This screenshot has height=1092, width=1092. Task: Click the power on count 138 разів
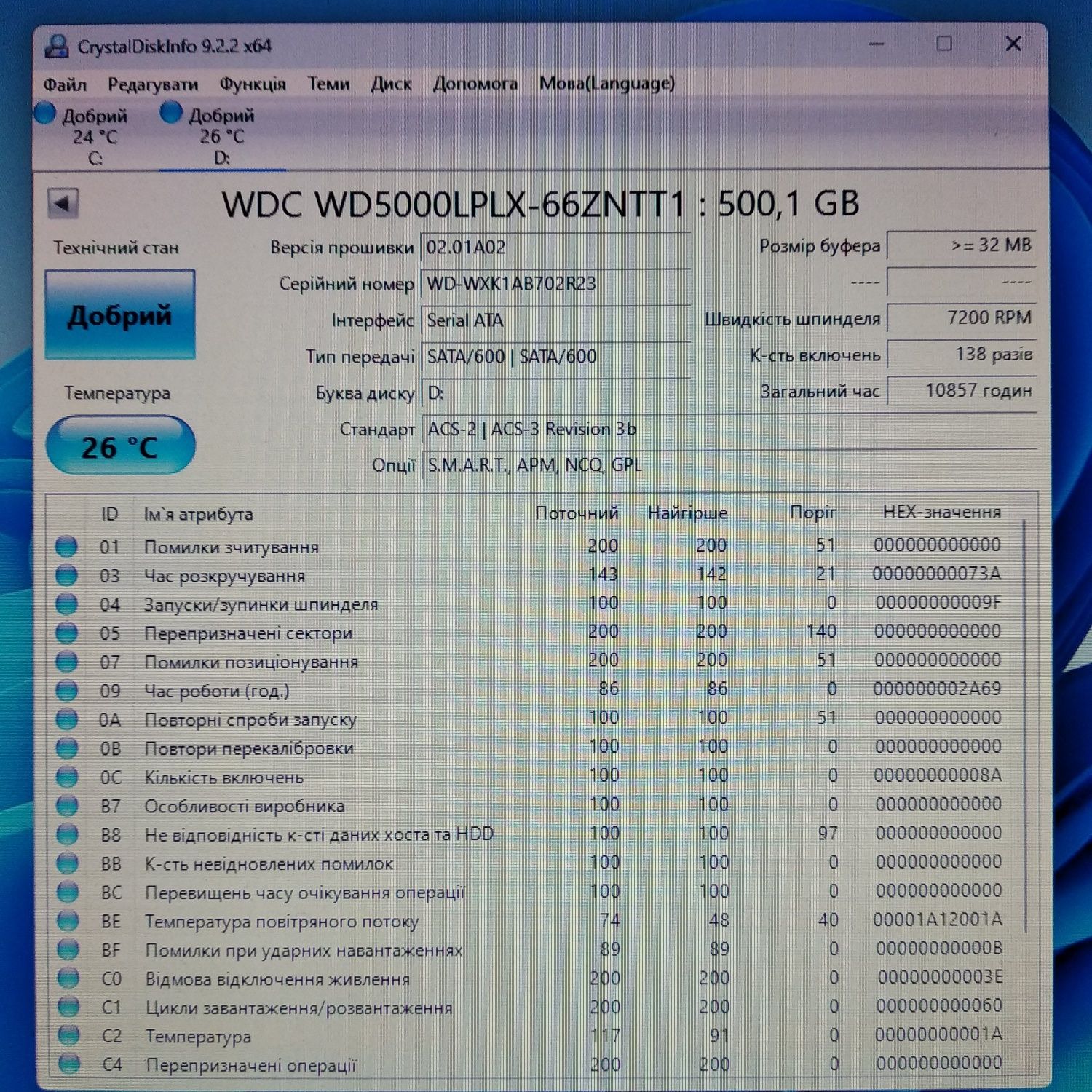click(961, 355)
